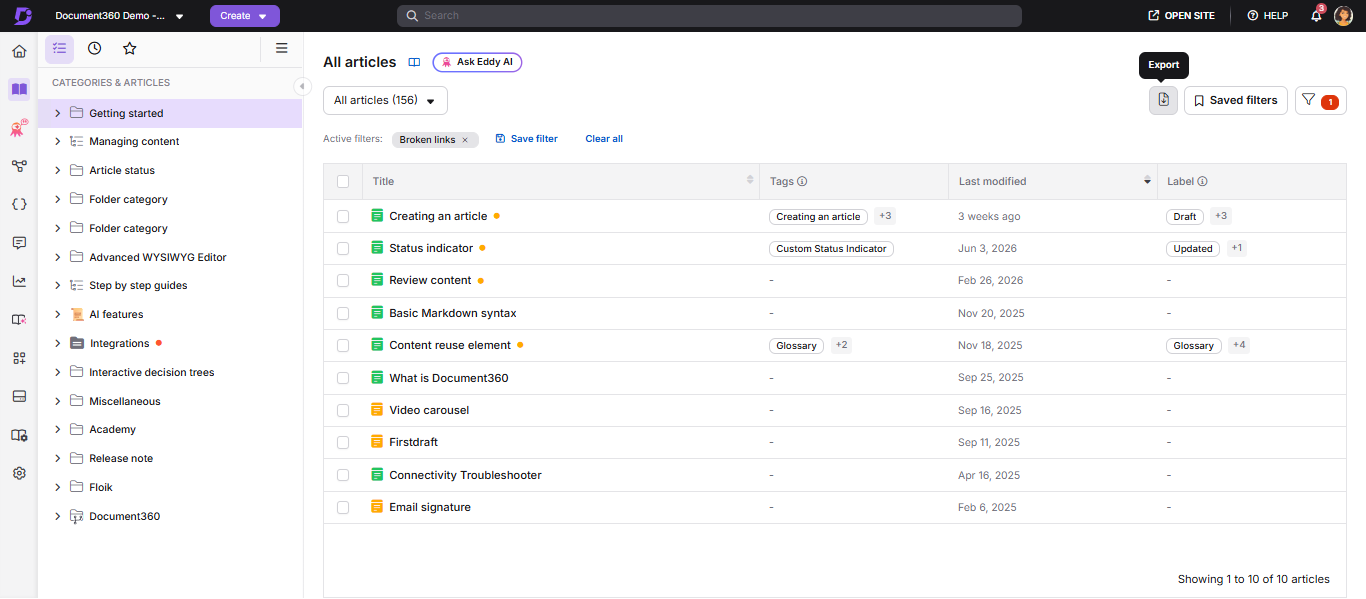Open the hamburger menu in category panel
This screenshot has height=599, width=1366.
pos(282,48)
